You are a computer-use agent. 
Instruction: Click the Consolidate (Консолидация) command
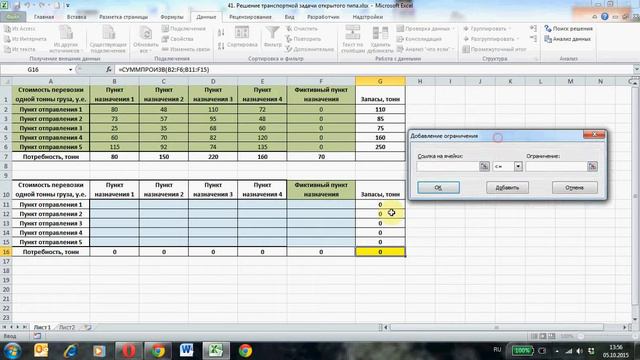[419, 39]
